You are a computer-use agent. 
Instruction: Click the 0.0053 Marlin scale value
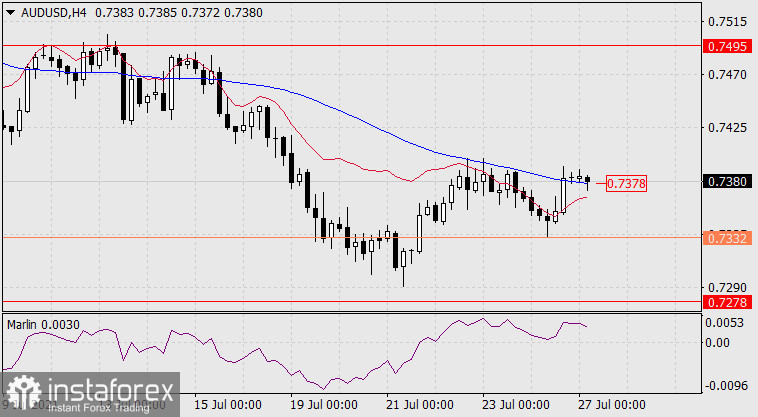[x=726, y=322]
